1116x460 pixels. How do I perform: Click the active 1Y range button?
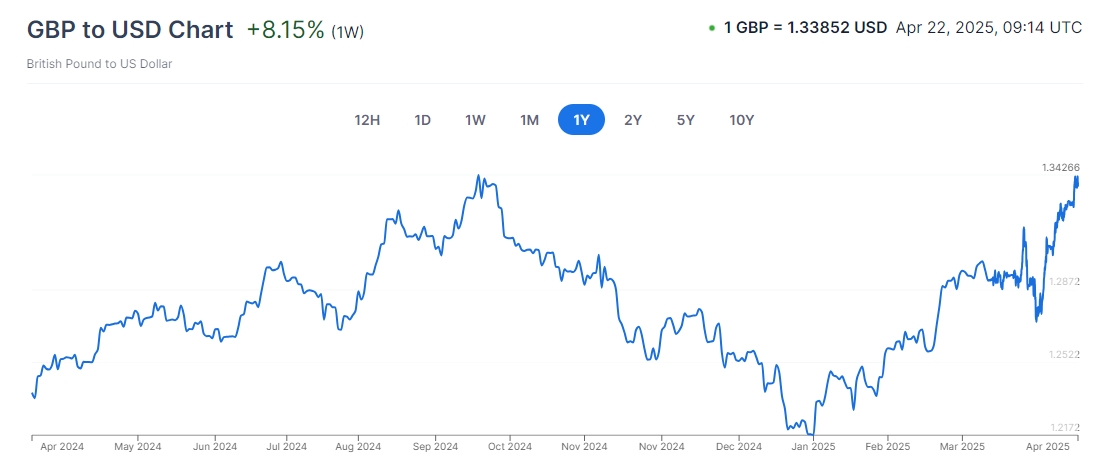pyautogui.click(x=581, y=120)
